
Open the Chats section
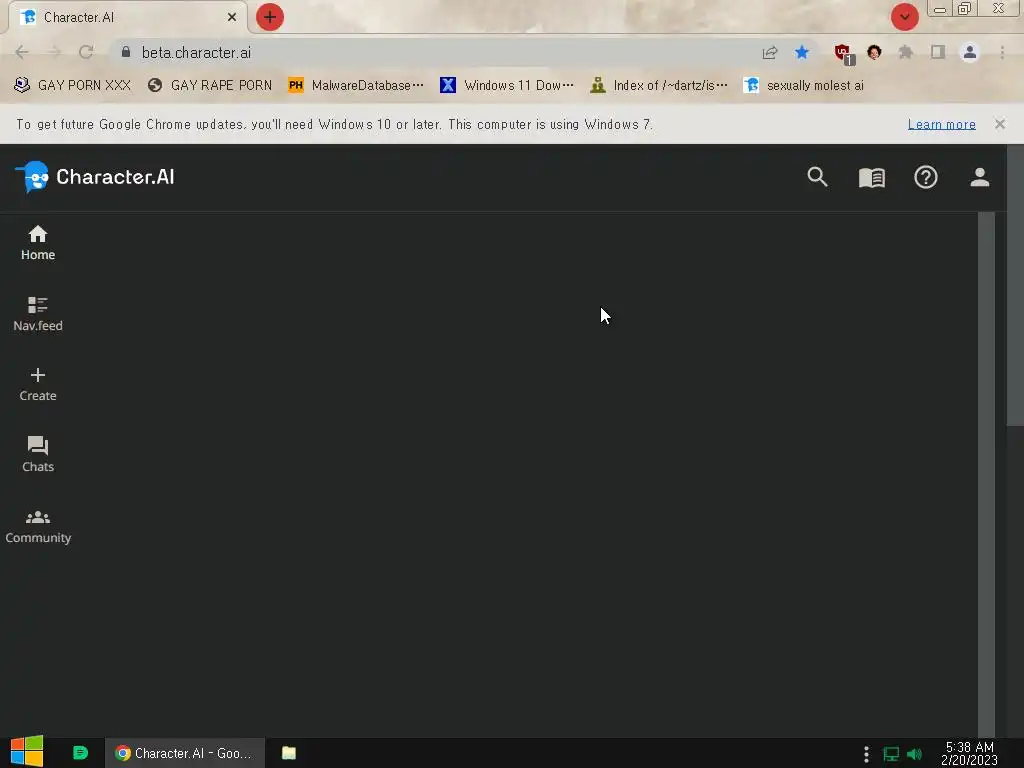pos(38,455)
